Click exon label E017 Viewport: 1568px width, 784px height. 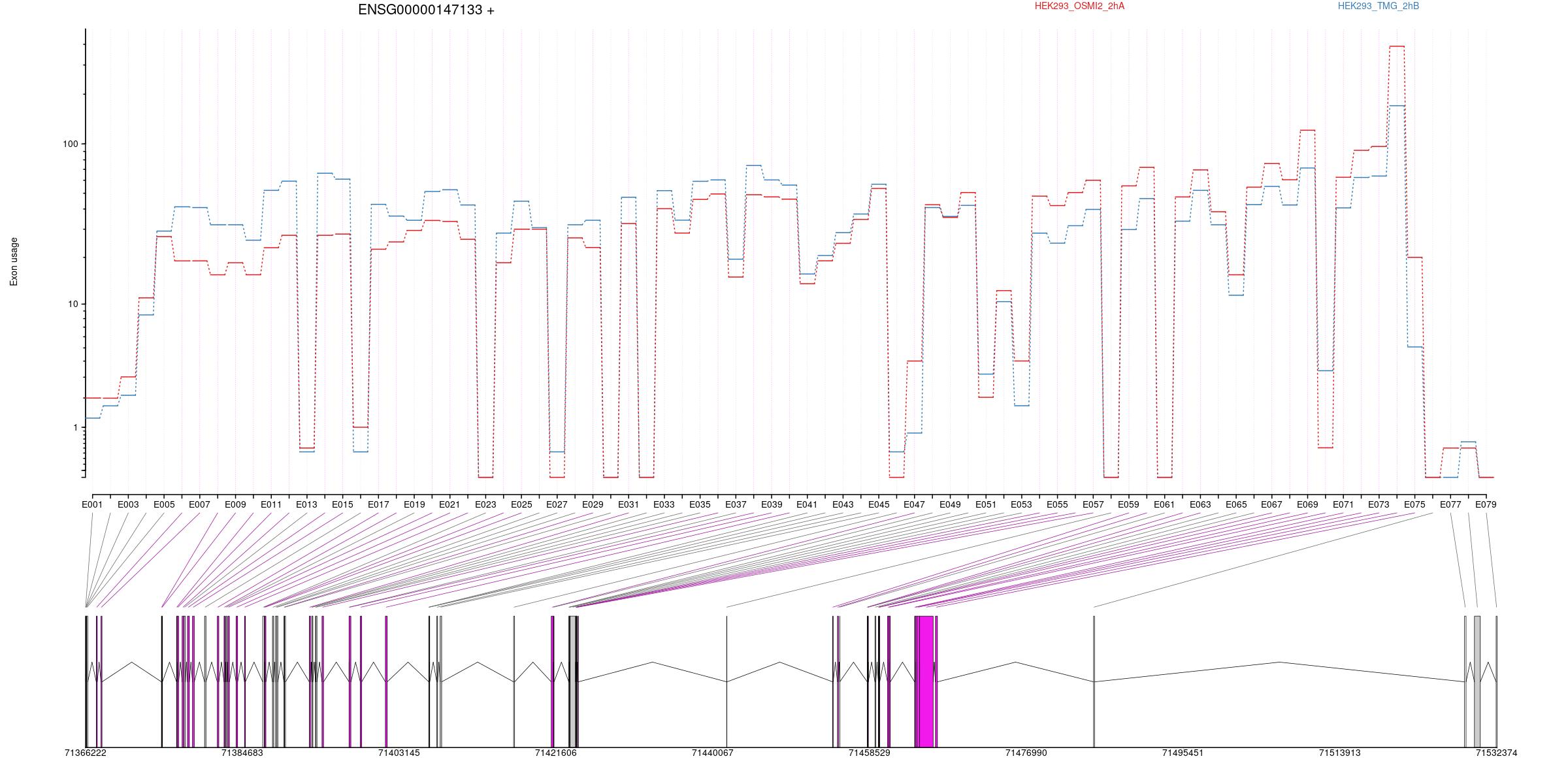378,504
